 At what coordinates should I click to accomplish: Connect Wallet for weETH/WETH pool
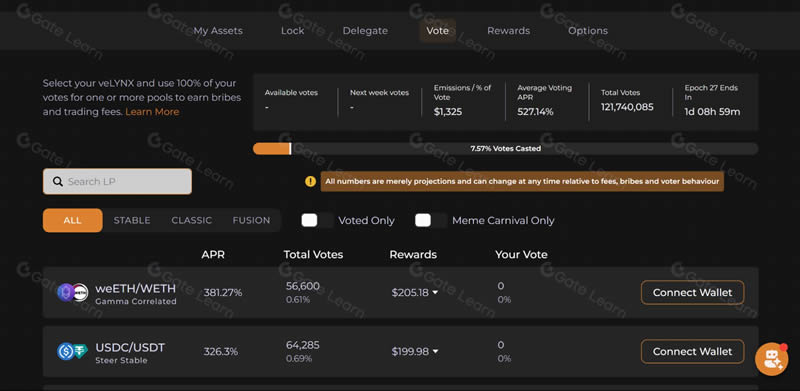coord(692,292)
